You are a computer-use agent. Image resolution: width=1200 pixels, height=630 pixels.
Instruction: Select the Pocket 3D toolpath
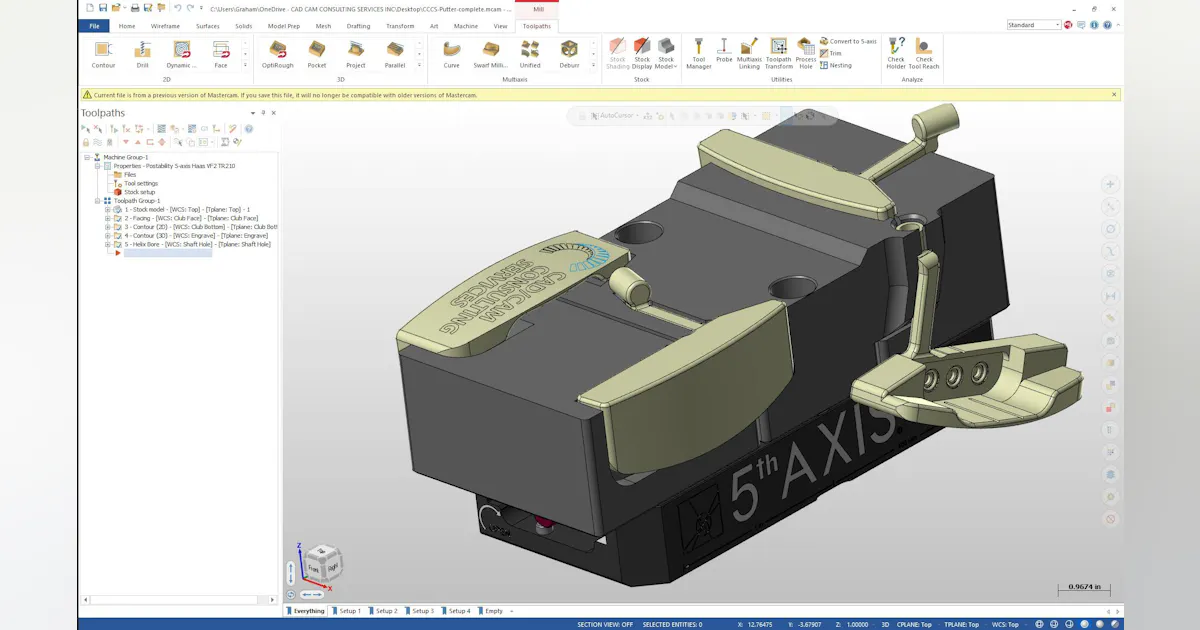[317, 54]
